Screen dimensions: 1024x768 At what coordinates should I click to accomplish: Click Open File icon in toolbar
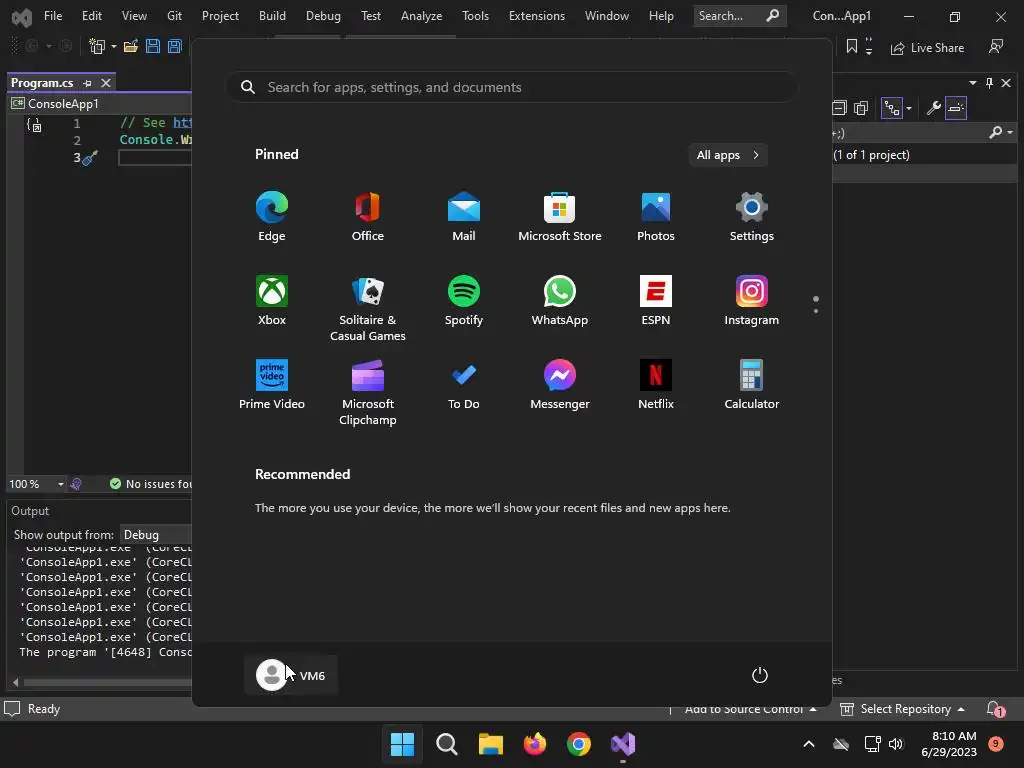tap(131, 46)
